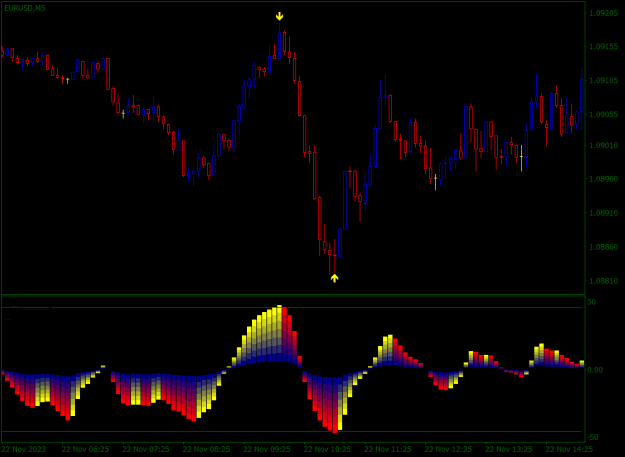Click the indicator scale value 50
Viewport: 625px width, 457px height.
coord(592,302)
